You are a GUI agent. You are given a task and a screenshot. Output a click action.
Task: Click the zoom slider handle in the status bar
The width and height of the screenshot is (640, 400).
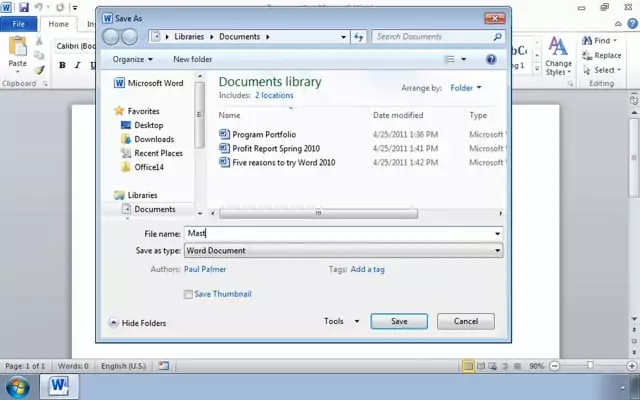click(x=590, y=365)
